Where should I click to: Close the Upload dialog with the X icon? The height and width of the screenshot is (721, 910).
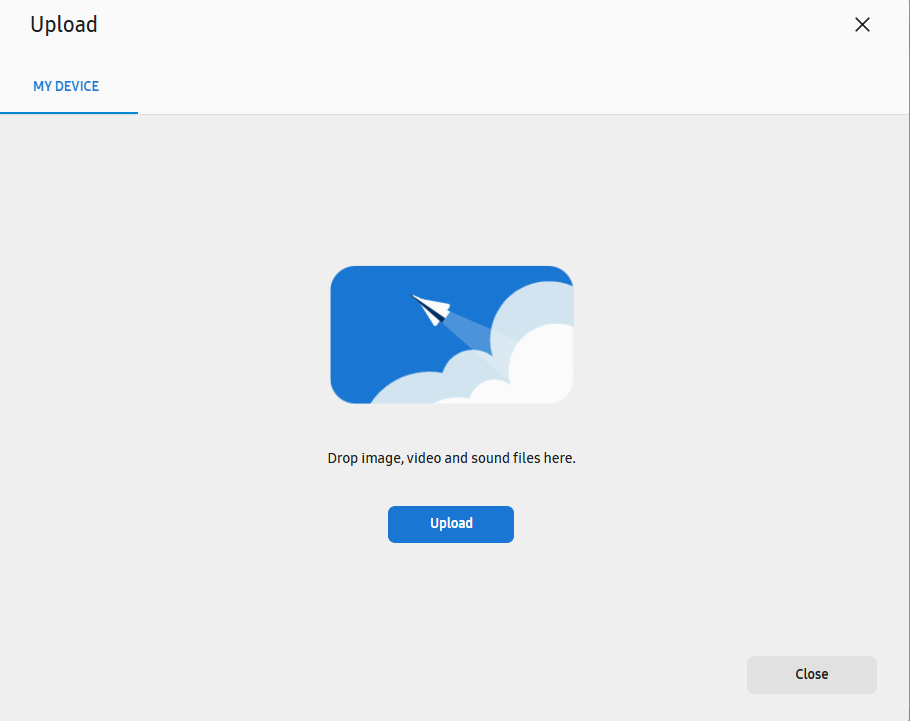coord(862,24)
